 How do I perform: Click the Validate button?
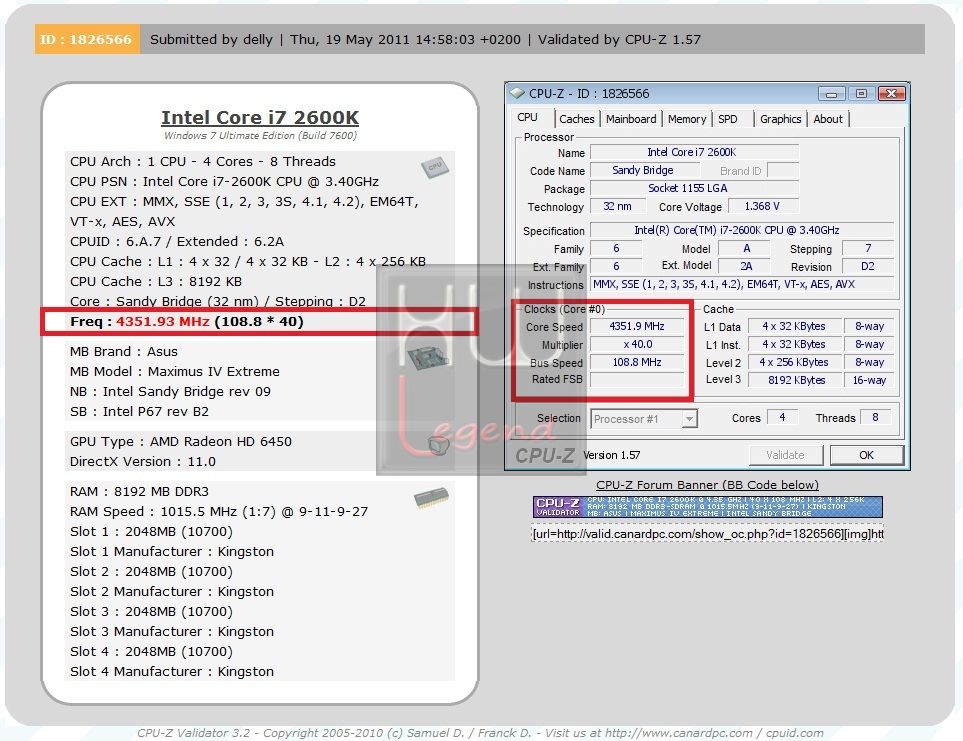[786, 455]
